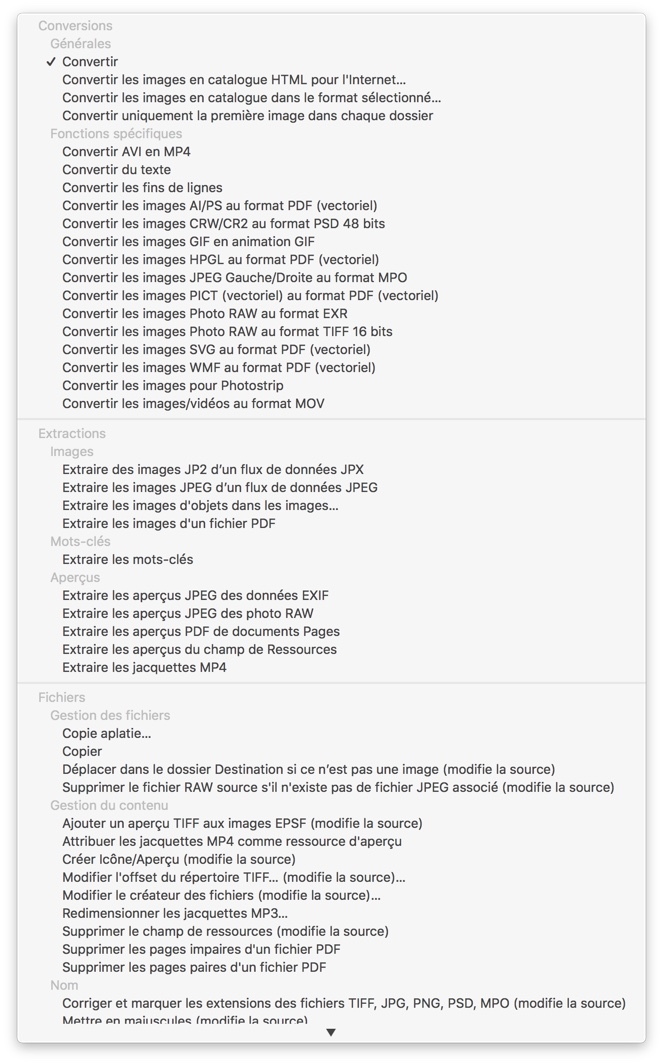Choose the Copier menu entry
The height and width of the screenshot is (1064, 663).
coord(331,751)
